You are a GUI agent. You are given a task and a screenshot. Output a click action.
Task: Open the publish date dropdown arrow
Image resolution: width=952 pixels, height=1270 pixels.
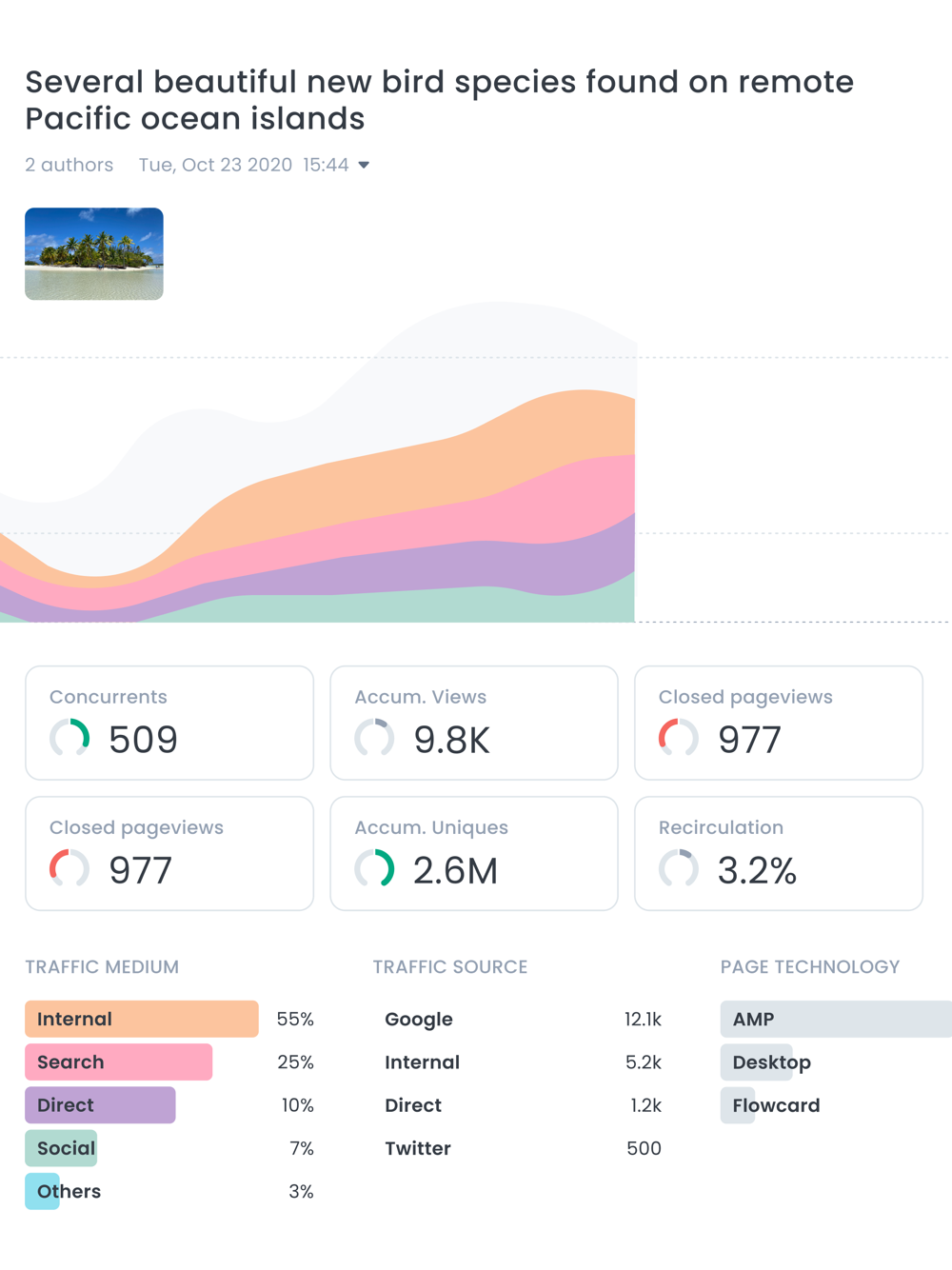tap(364, 166)
